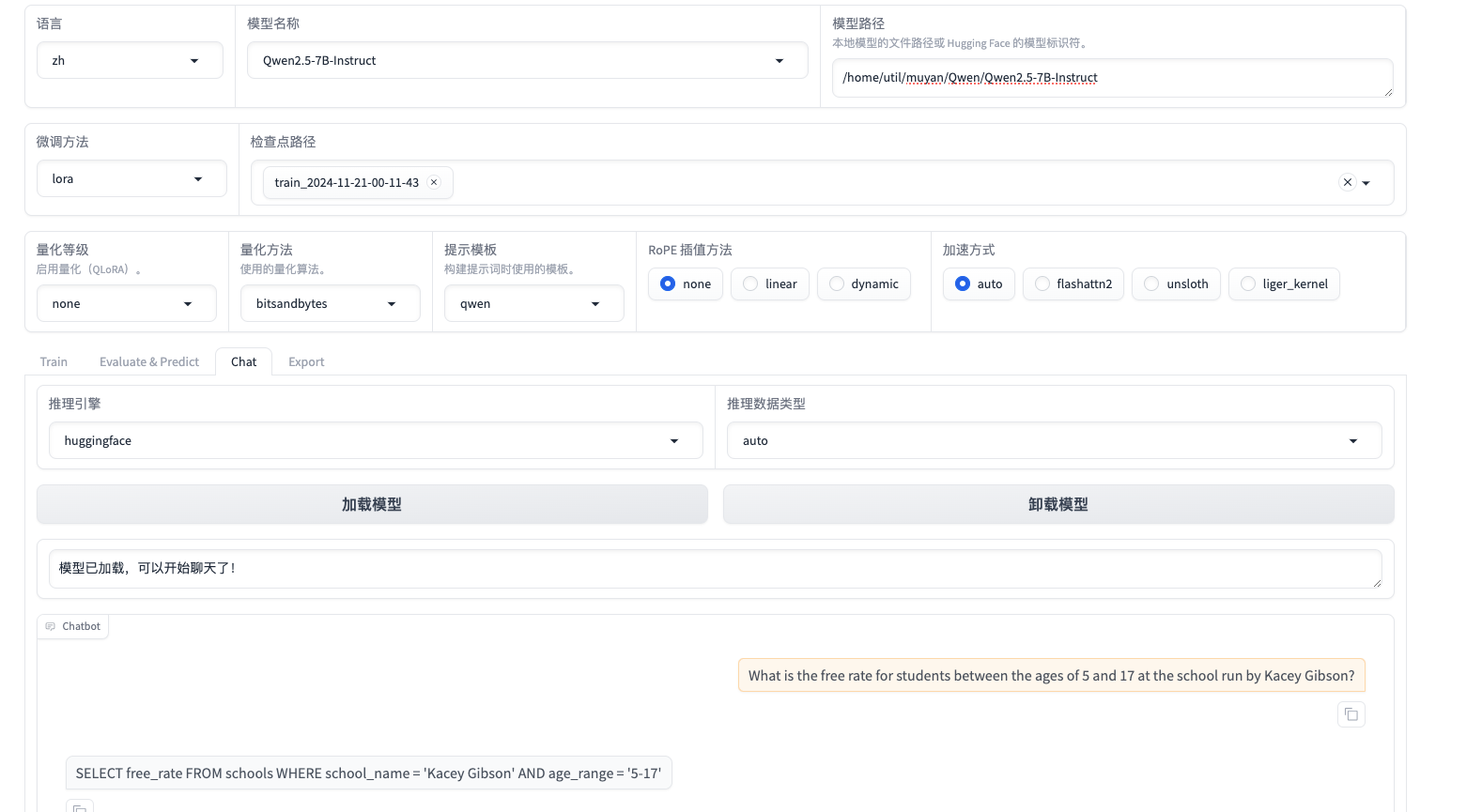
Task: Select liger_kernel as the booster
Action: 1248,283
